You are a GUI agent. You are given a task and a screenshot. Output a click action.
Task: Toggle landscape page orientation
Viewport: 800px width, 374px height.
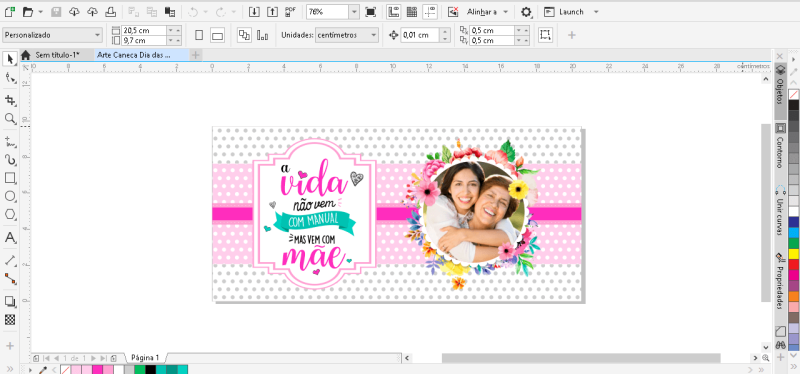tap(218, 35)
